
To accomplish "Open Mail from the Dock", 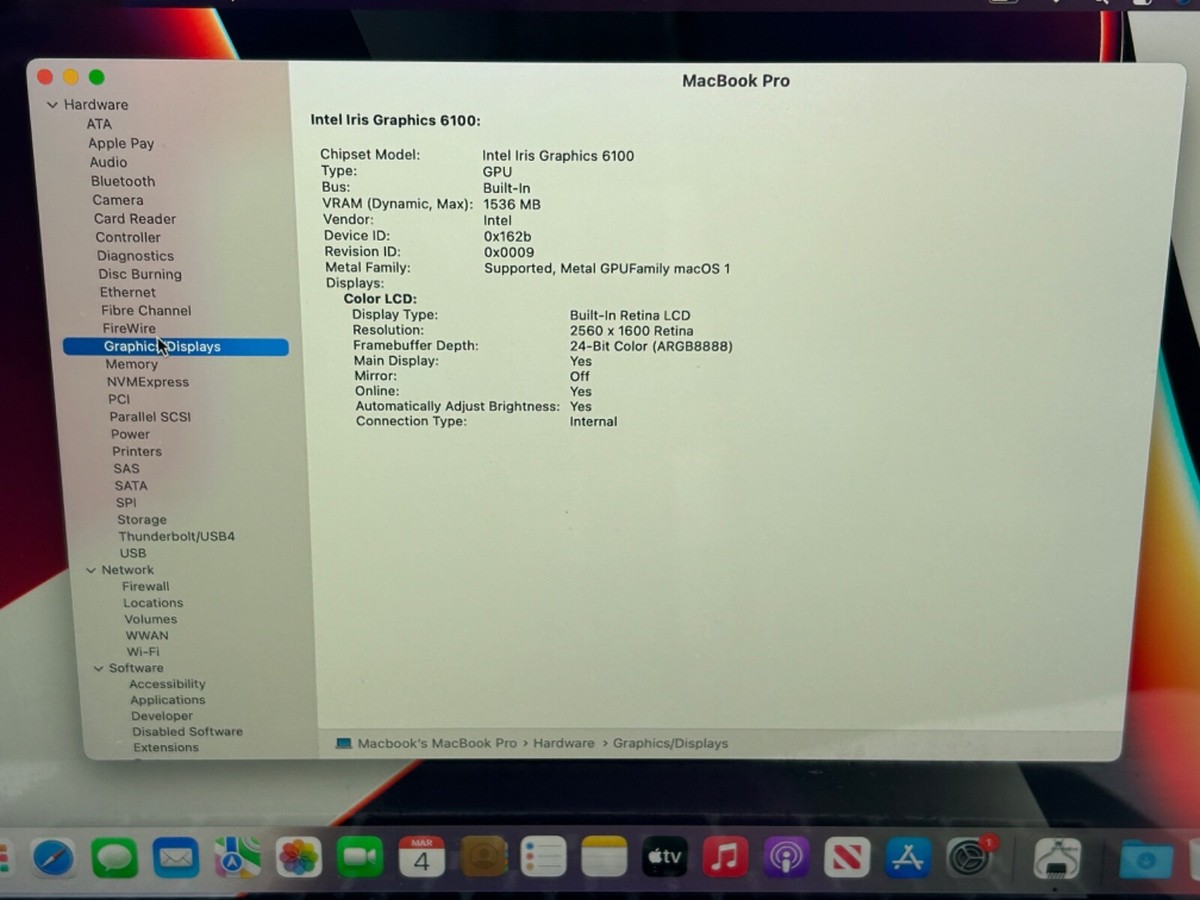I will [176, 858].
